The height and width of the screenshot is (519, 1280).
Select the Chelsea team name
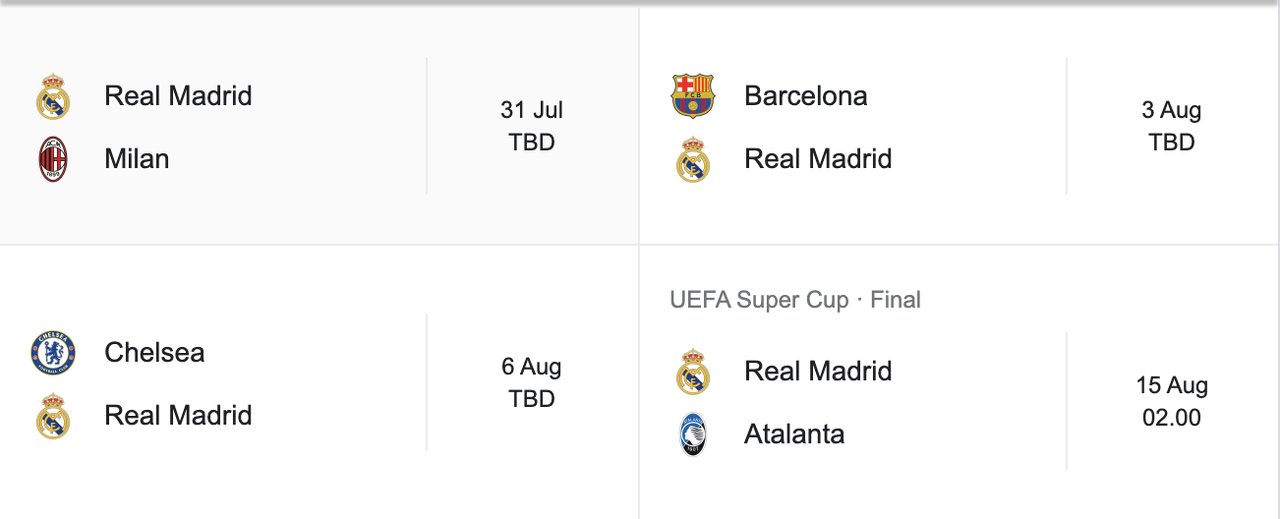tap(155, 352)
